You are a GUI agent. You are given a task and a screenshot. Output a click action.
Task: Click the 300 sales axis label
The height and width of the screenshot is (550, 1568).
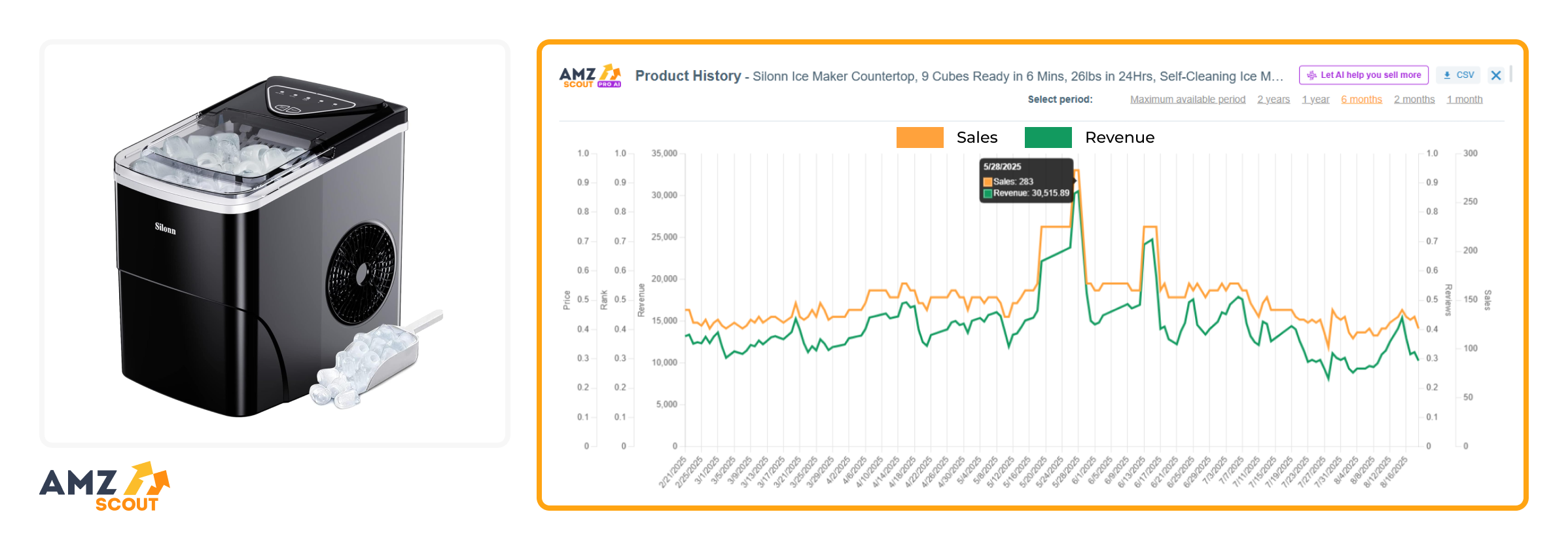pos(1470,153)
